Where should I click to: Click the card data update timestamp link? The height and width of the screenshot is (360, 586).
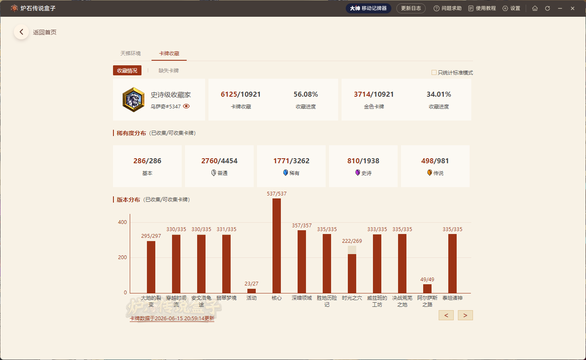coord(172,319)
